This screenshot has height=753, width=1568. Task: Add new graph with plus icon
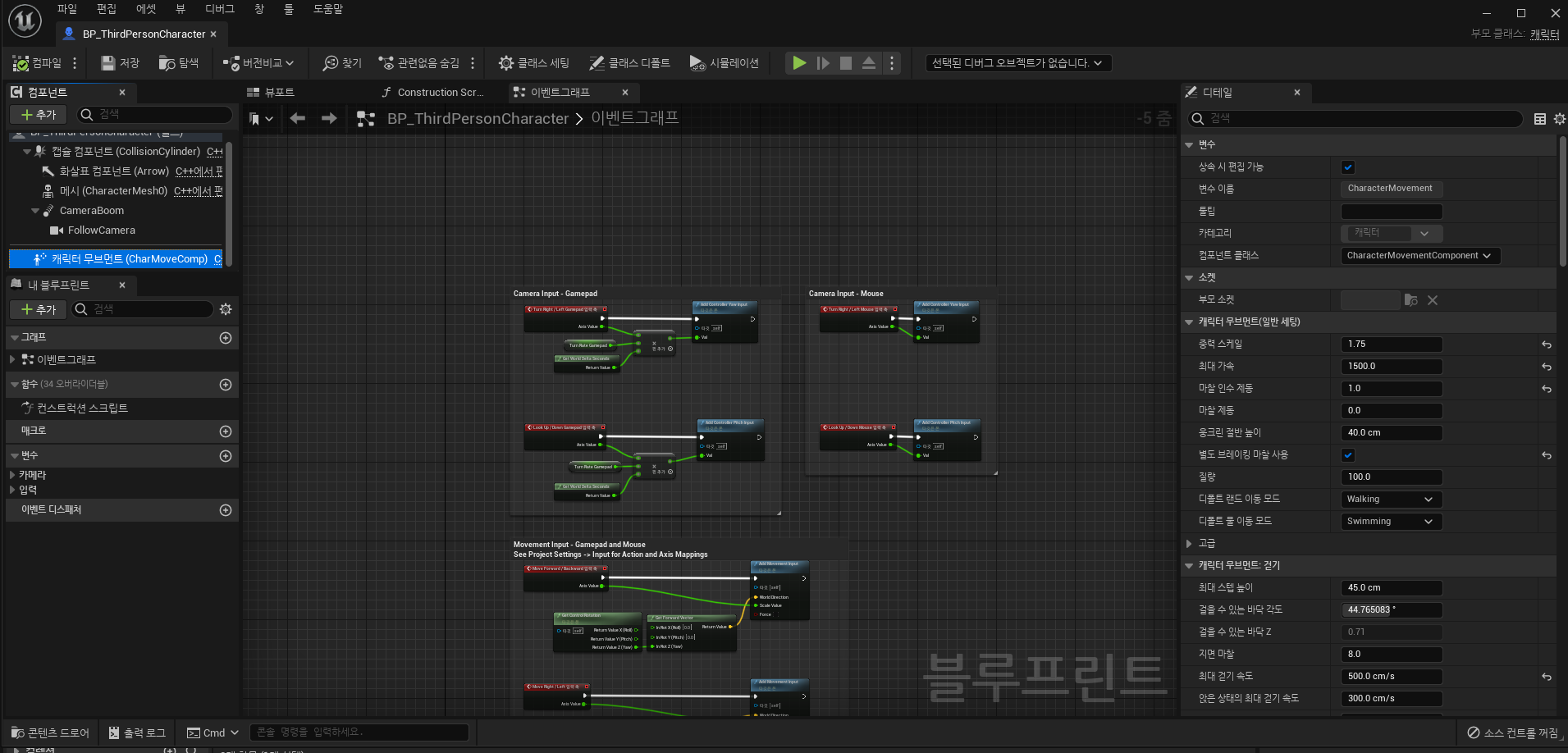coord(226,338)
